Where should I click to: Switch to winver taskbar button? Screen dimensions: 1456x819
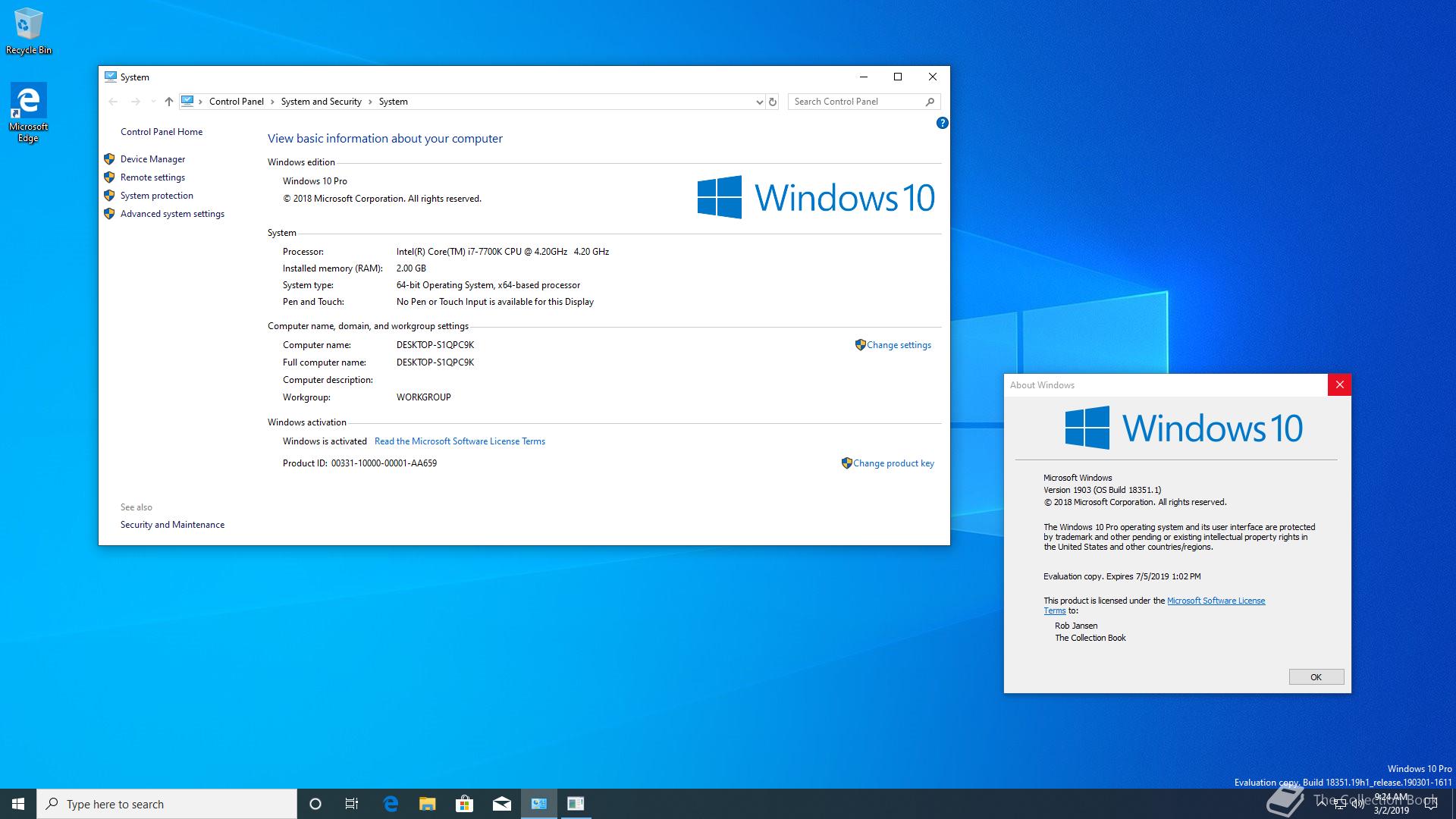coord(576,804)
